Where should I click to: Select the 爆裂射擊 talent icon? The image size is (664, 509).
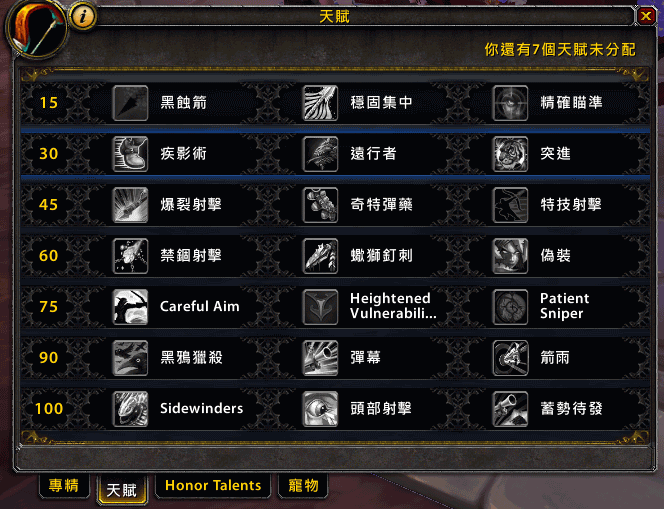[130, 205]
